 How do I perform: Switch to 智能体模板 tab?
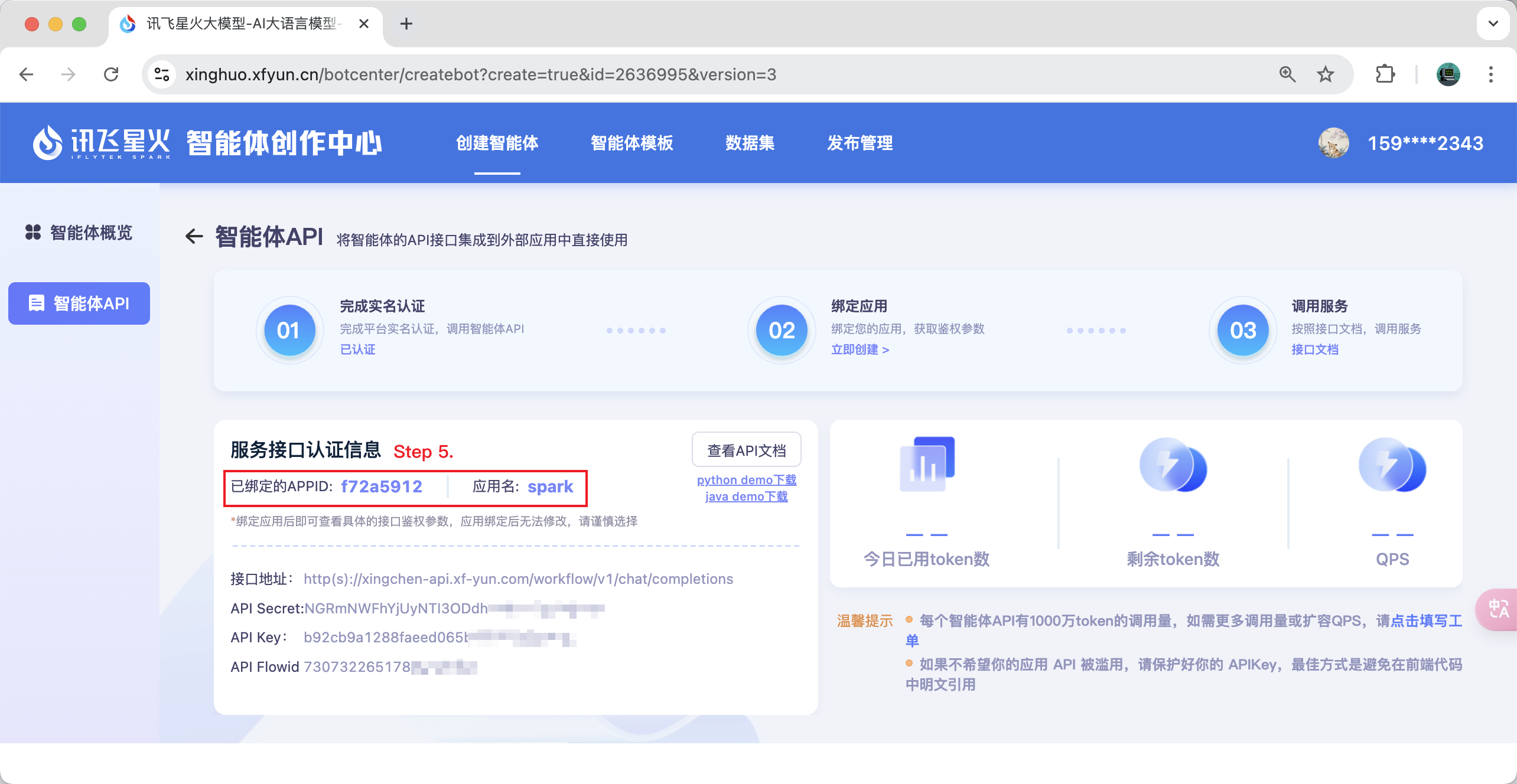(x=631, y=143)
